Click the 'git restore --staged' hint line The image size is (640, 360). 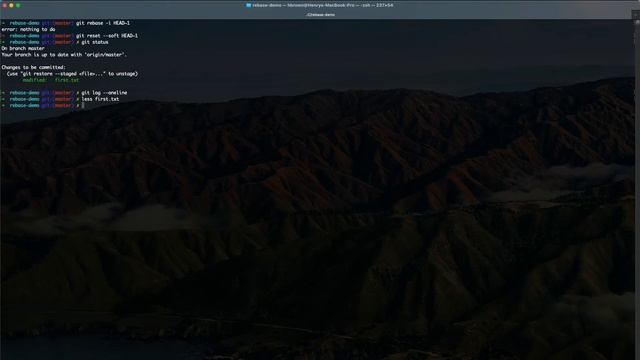[73, 74]
